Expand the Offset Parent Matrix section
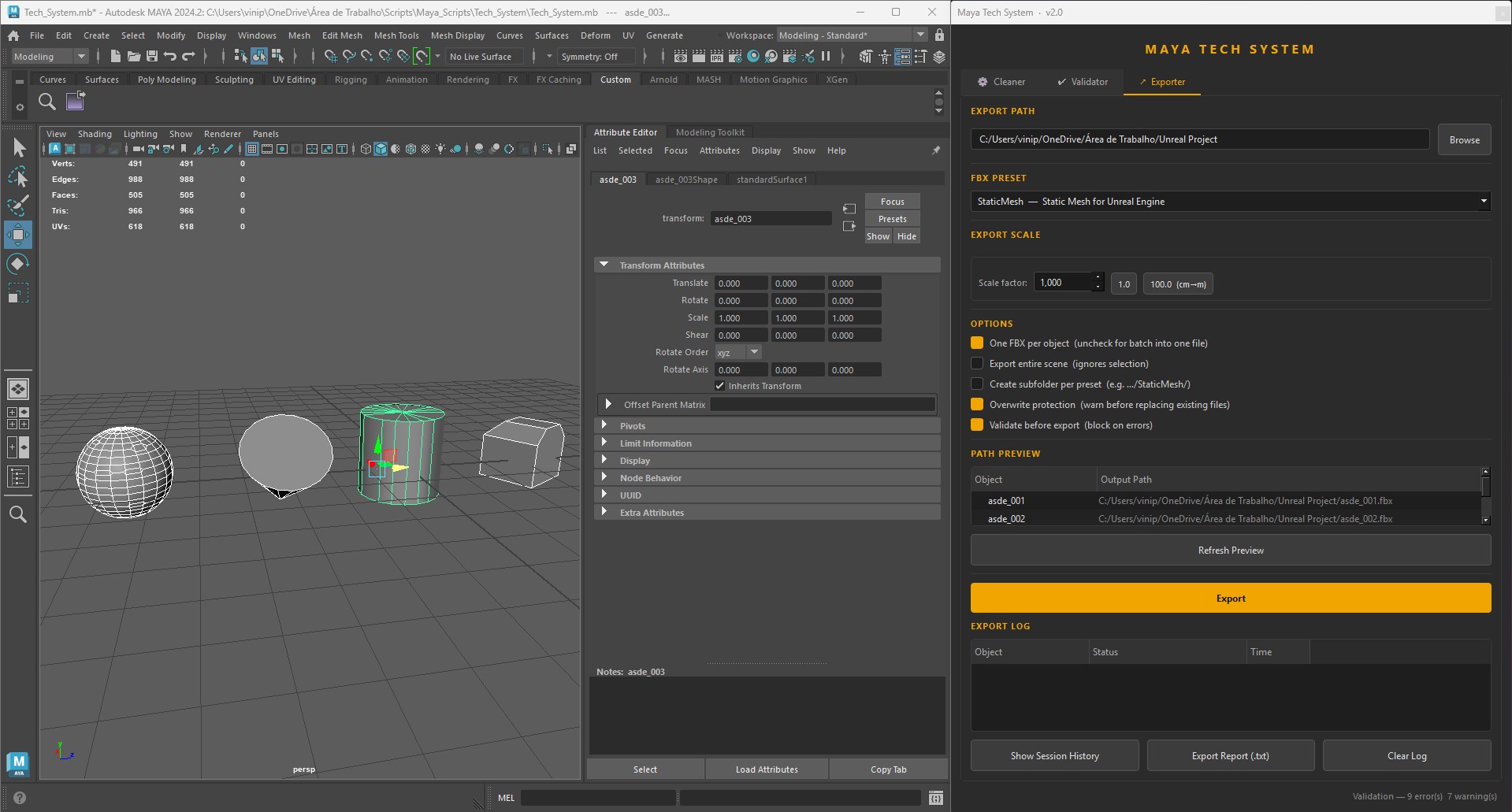Image resolution: width=1512 pixels, height=812 pixels. (608, 404)
